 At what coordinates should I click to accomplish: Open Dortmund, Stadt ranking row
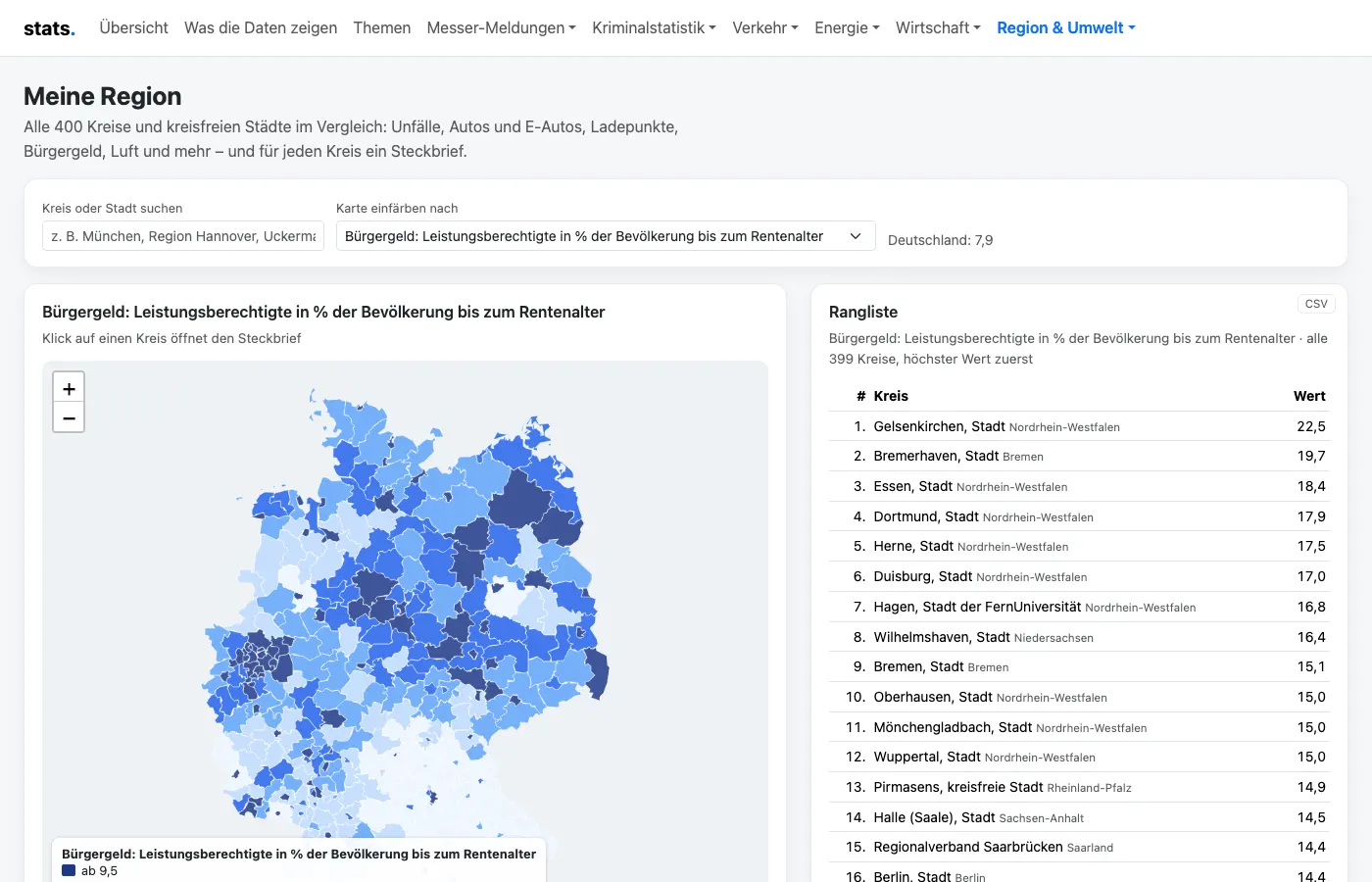(x=1077, y=516)
